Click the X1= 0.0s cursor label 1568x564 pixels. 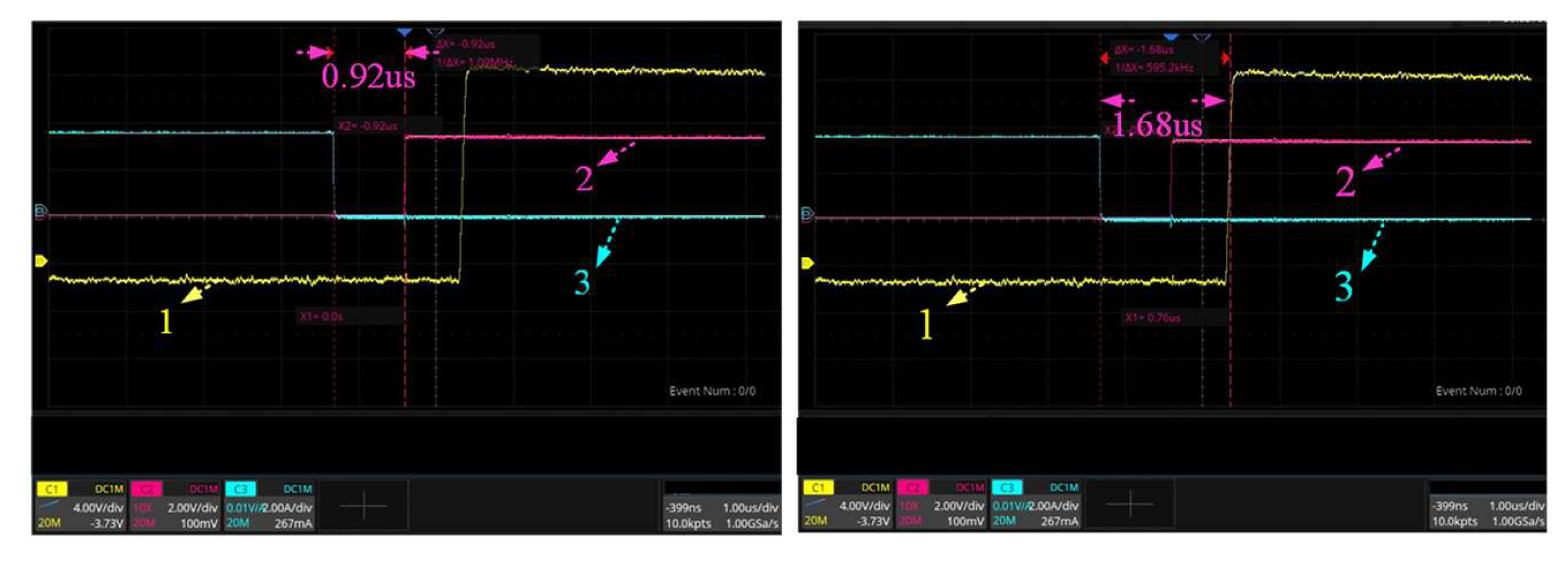point(321,317)
